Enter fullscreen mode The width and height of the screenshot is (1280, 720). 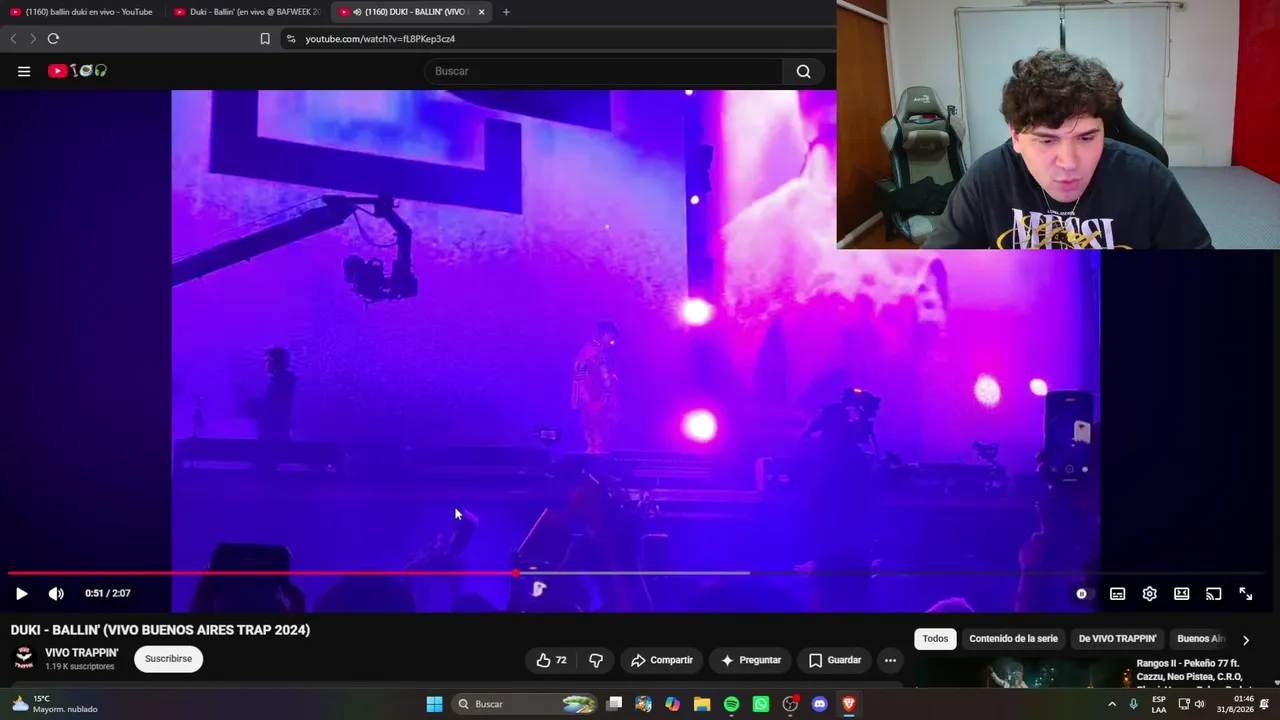point(1245,594)
